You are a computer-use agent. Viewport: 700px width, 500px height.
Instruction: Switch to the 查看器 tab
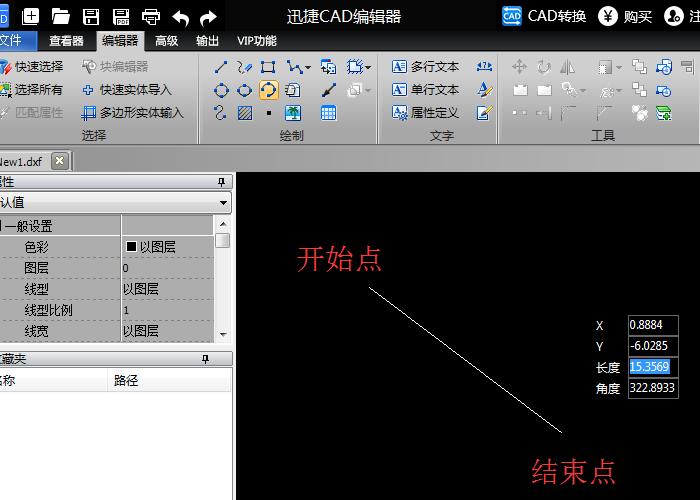tap(67, 41)
